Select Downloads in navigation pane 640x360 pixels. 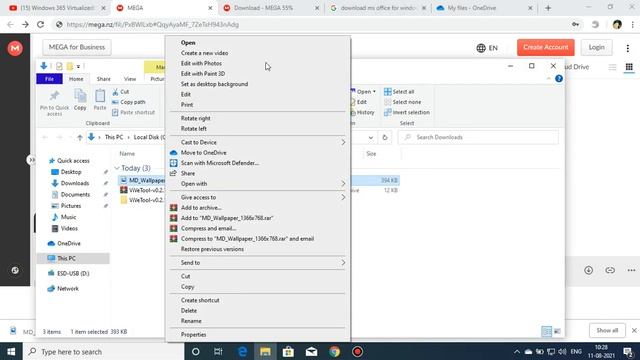(75, 183)
